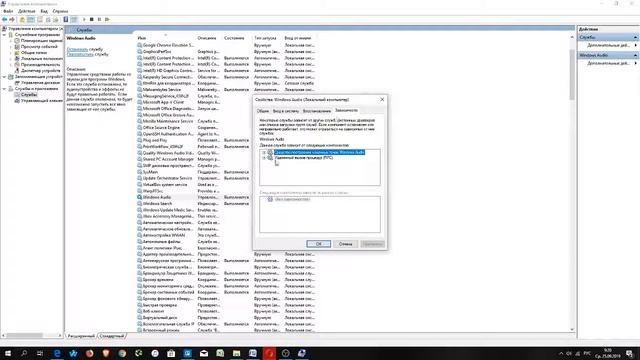Expand the Просмотр событий node
Screen dimensions: 640x360
point(11,47)
